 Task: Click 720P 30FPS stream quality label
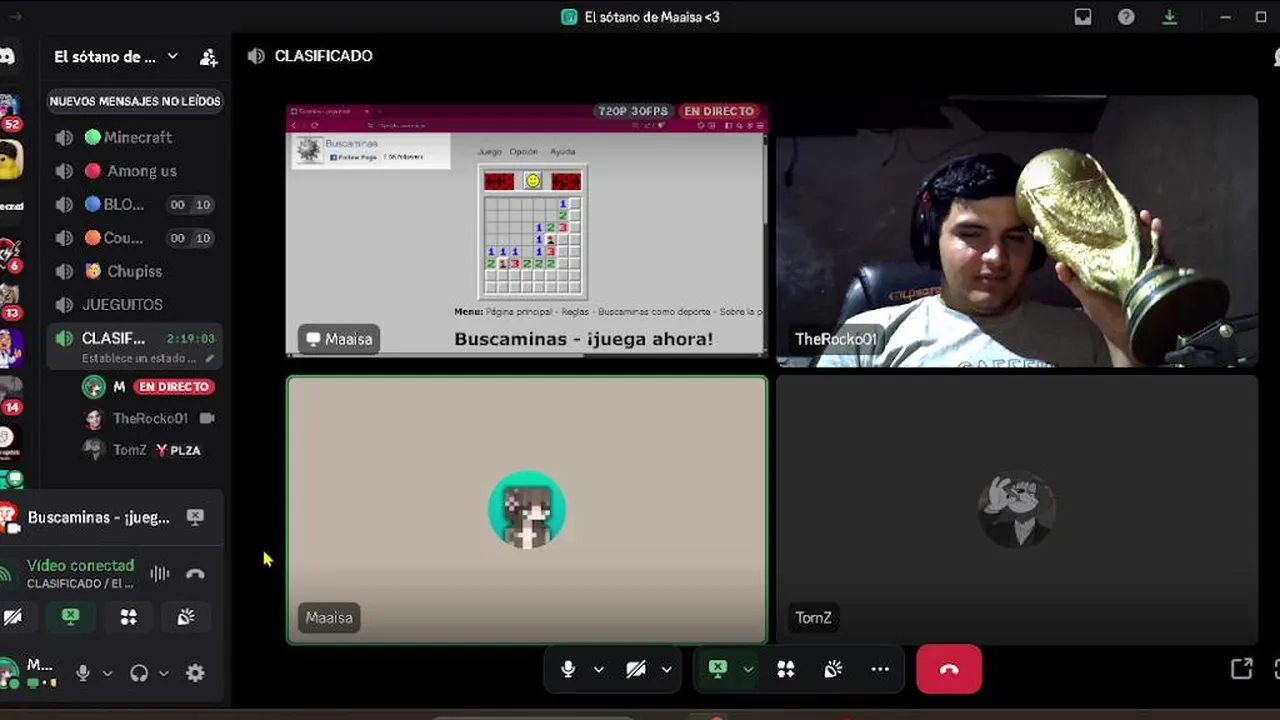pyautogui.click(x=633, y=111)
